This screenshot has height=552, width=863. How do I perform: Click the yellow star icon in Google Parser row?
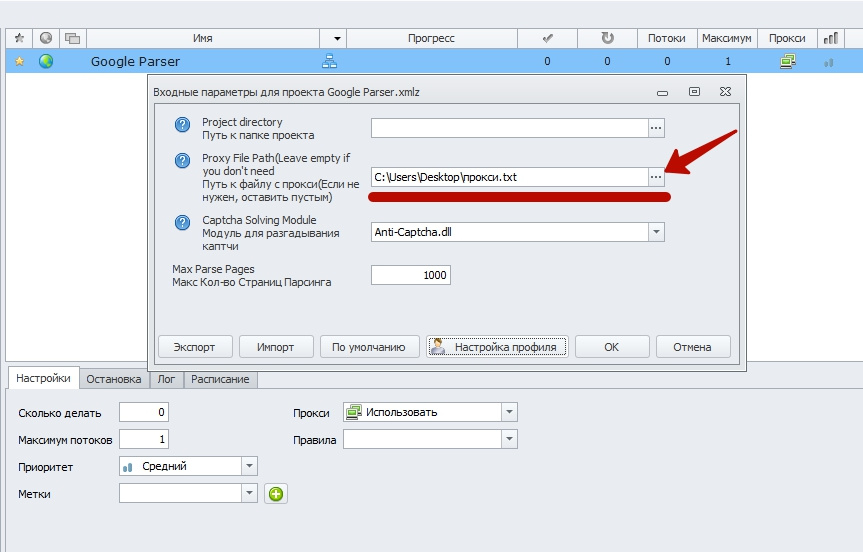18,61
